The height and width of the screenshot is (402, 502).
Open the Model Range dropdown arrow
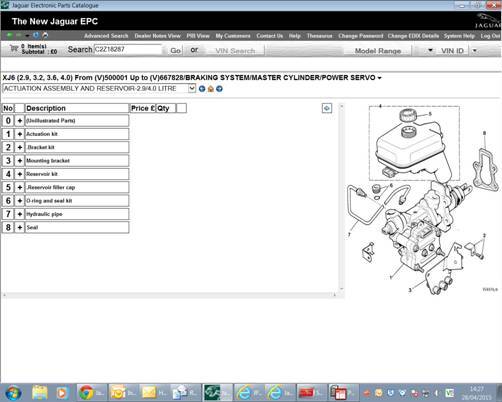point(430,50)
